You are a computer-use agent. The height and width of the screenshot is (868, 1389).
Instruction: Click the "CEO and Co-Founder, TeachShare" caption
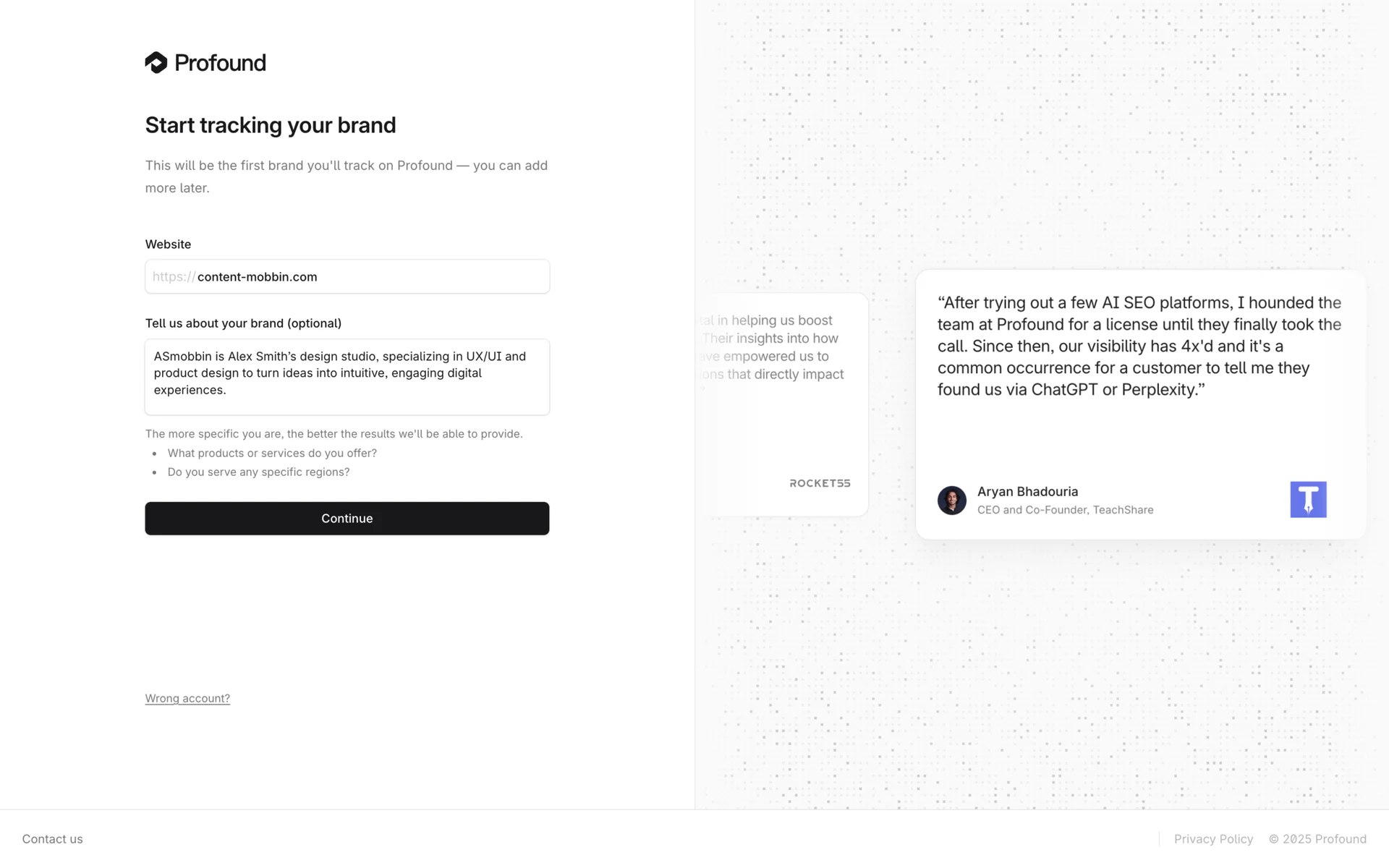1065,510
